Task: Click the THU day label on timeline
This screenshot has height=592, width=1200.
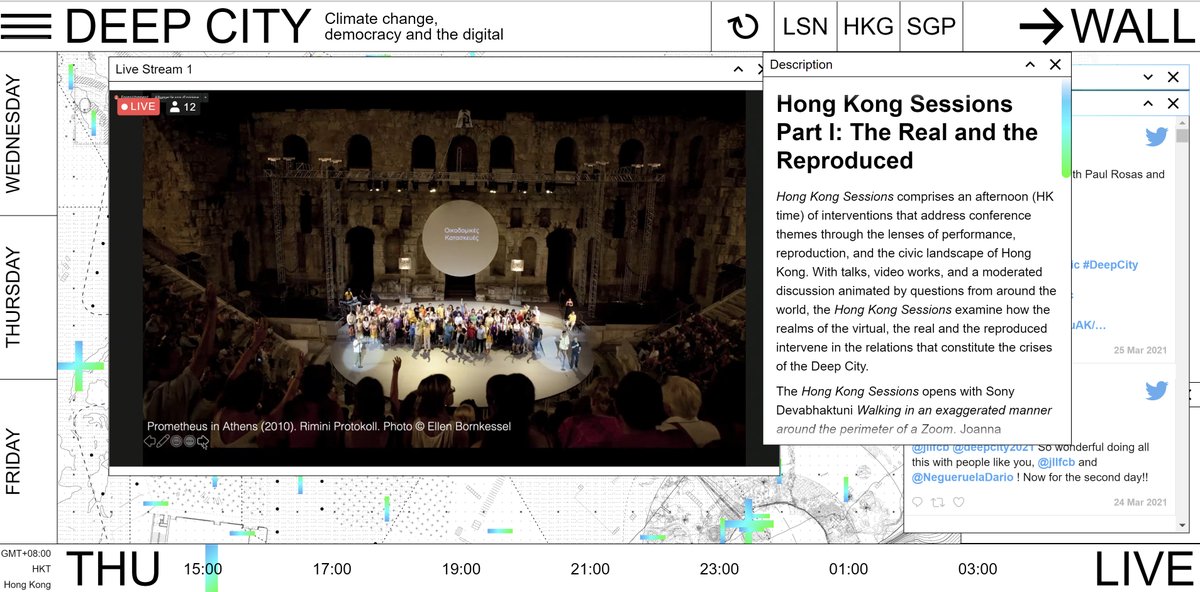Action: click(112, 569)
